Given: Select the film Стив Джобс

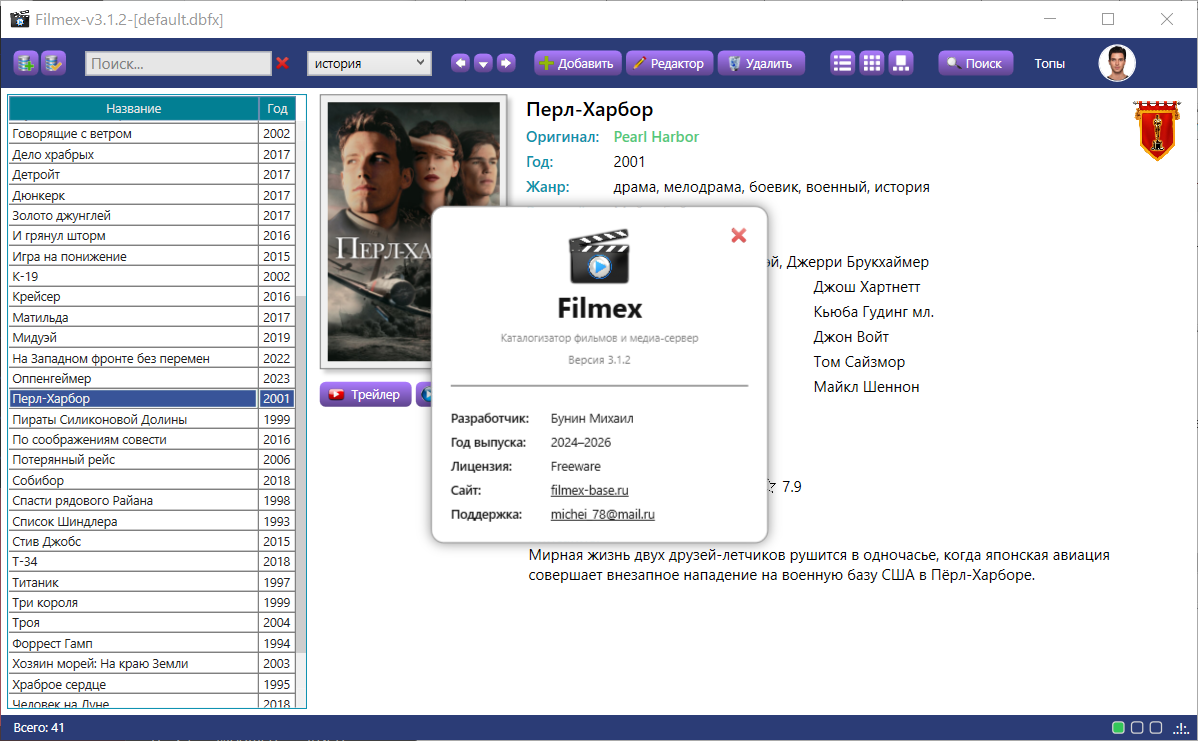Looking at the screenshot, I should 152,541.
